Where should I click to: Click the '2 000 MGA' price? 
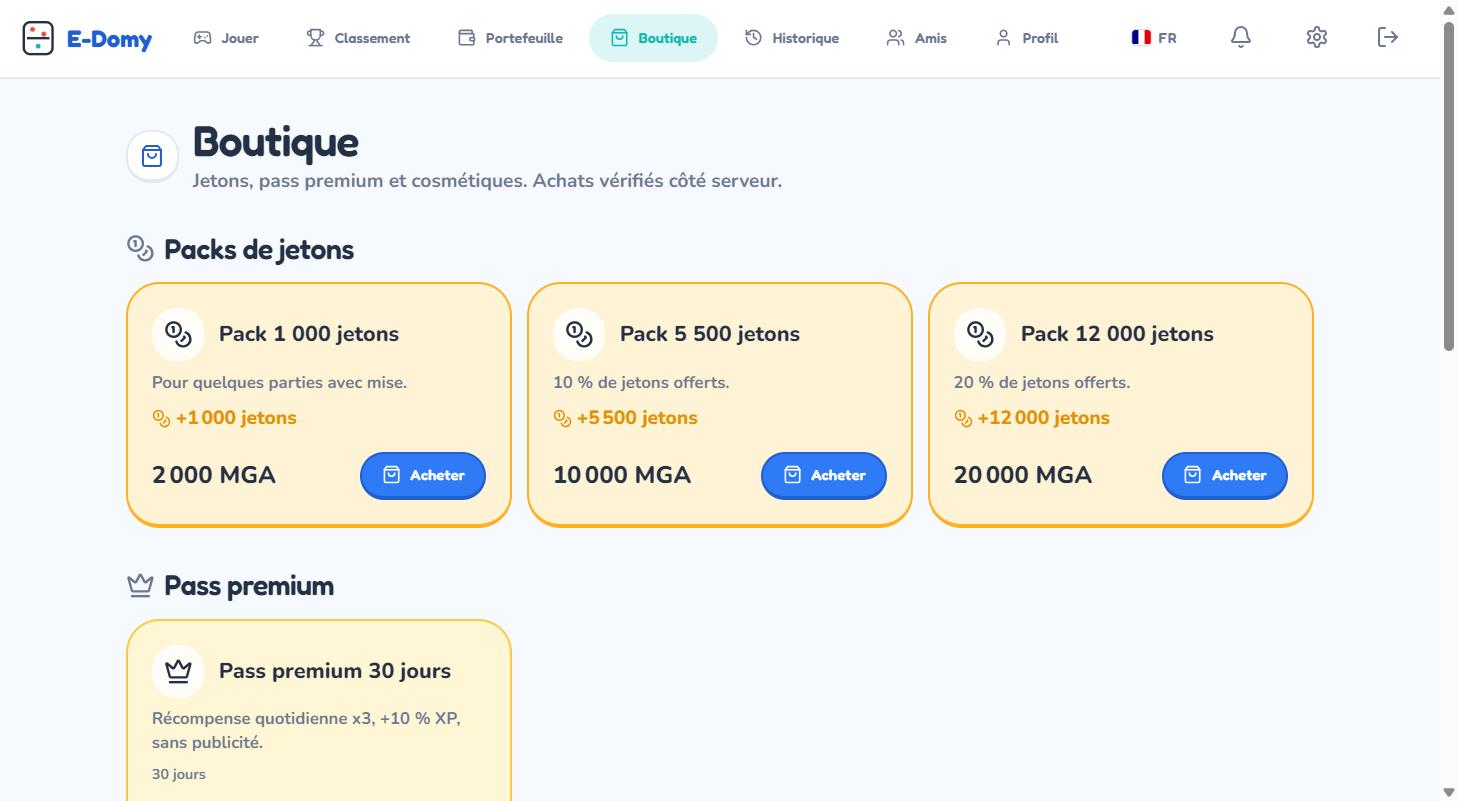[214, 475]
